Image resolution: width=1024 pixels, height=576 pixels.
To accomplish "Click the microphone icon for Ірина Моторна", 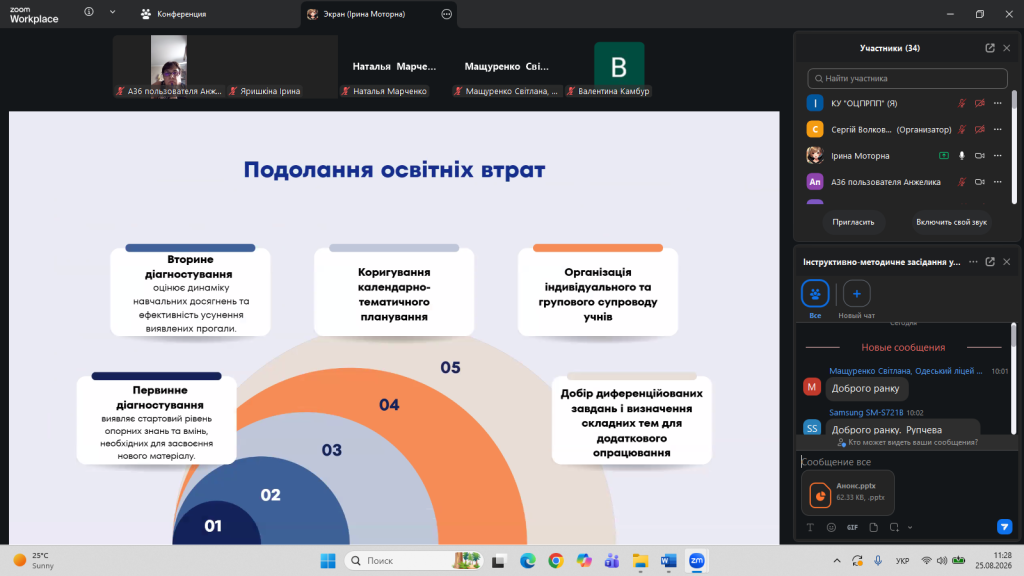I will (x=962, y=155).
